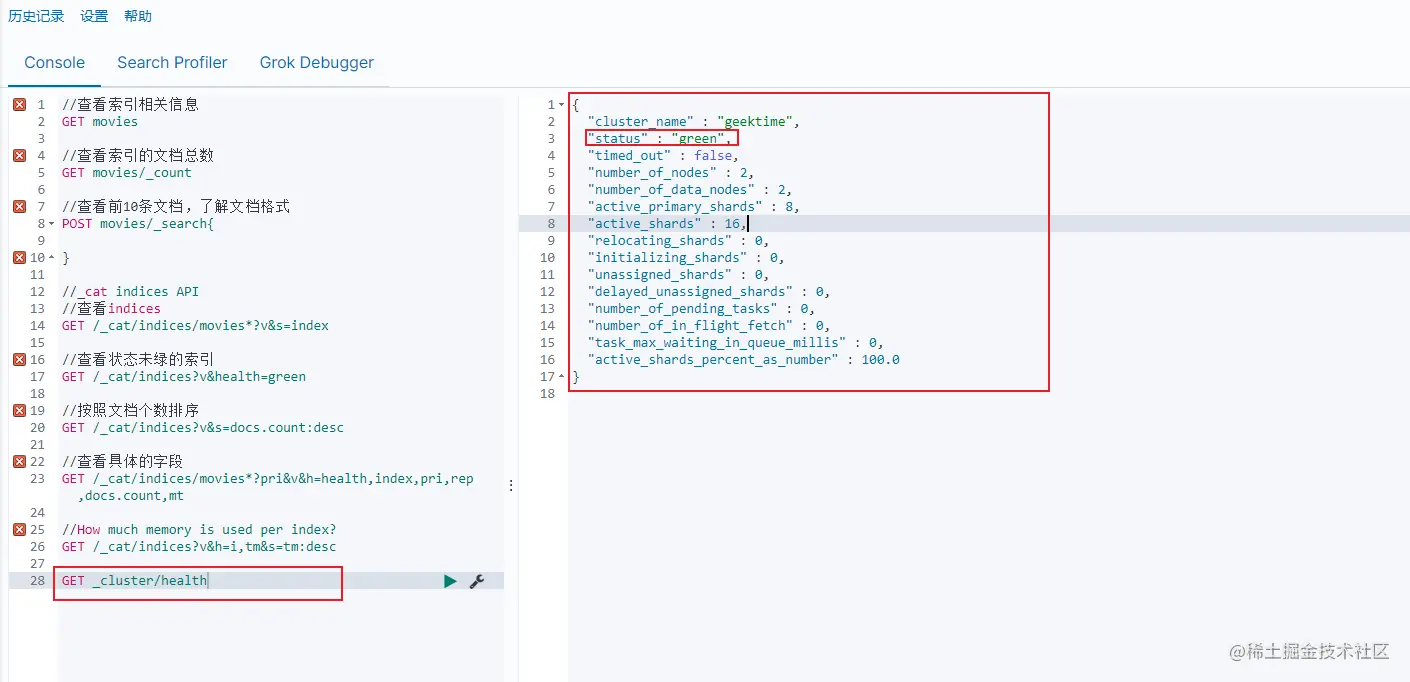Click the error marker on editor line 19
Viewport: 1410px width, 682px height.
19,411
